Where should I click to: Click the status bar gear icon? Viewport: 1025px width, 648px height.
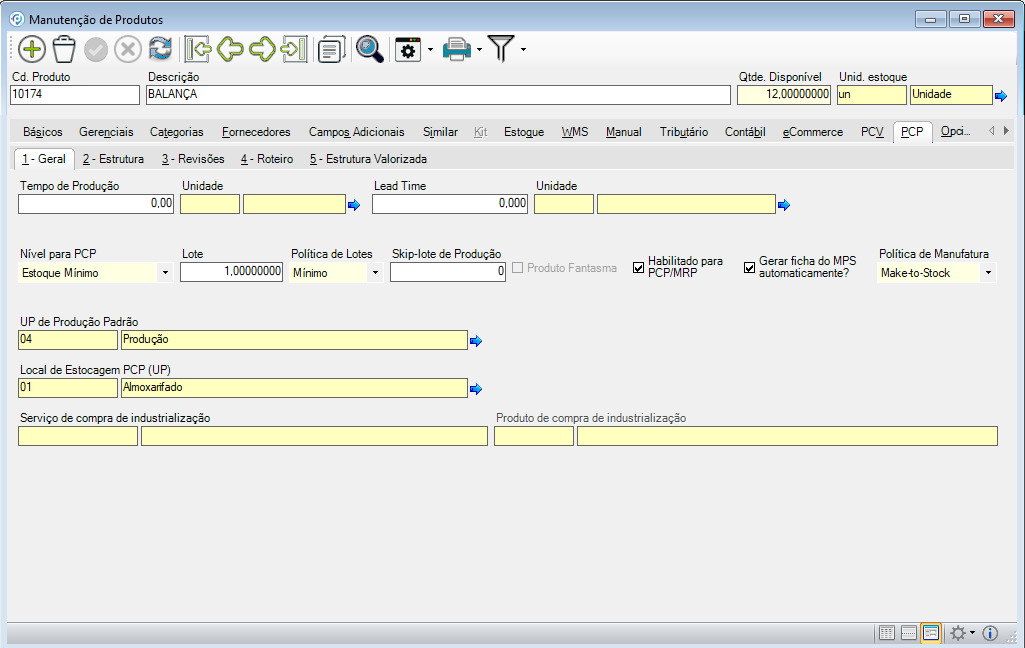pos(958,633)
